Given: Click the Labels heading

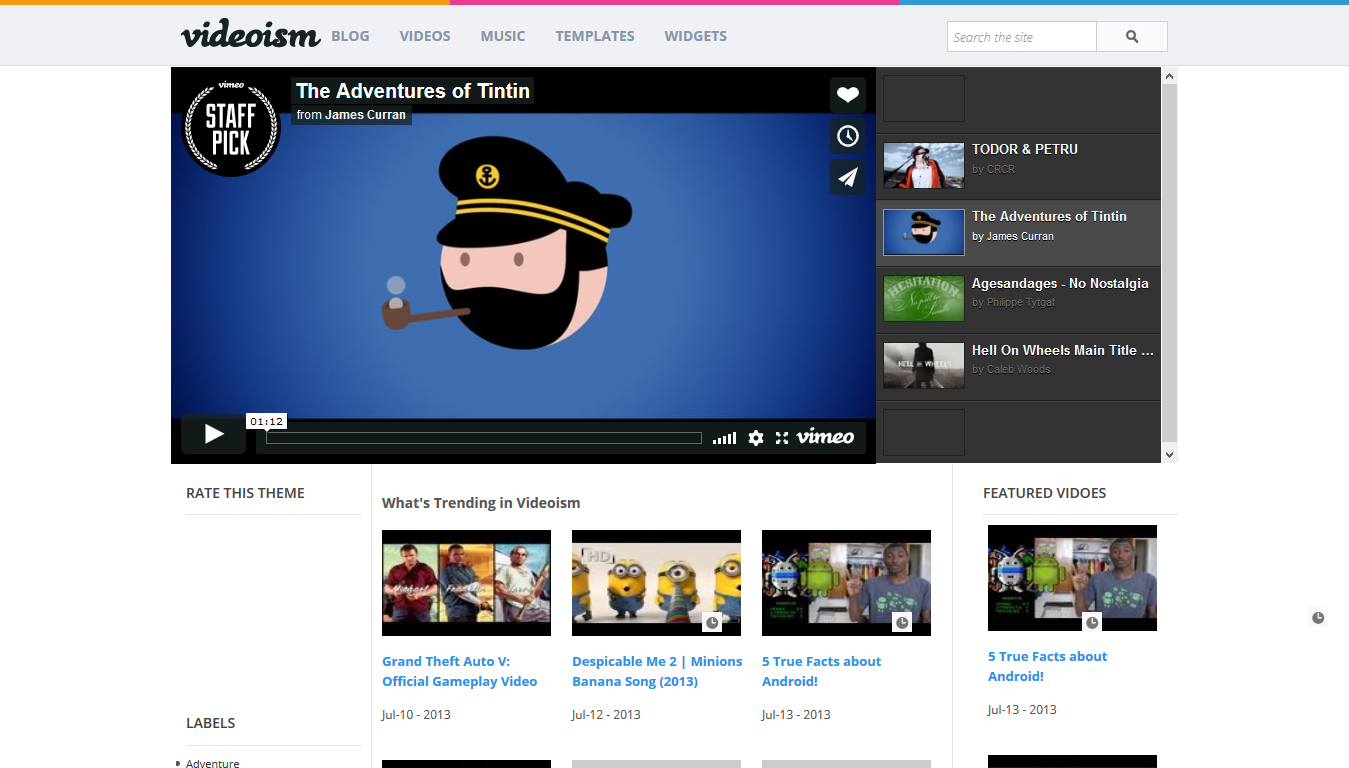Looking at the screenshot, I should pyautogui.click(x=211, y=723).
